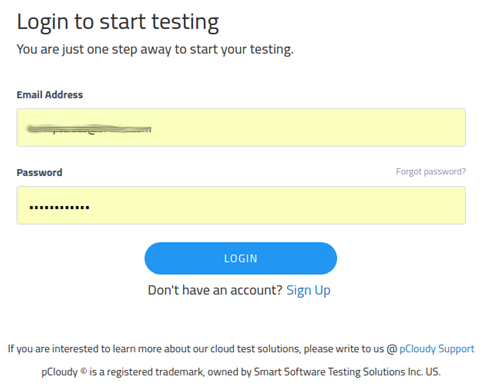Image resolution: width=484 pixels, height=392 pixels.
Task: Click the 'Login to start testing' heading
Action: (x=118, y=22)
